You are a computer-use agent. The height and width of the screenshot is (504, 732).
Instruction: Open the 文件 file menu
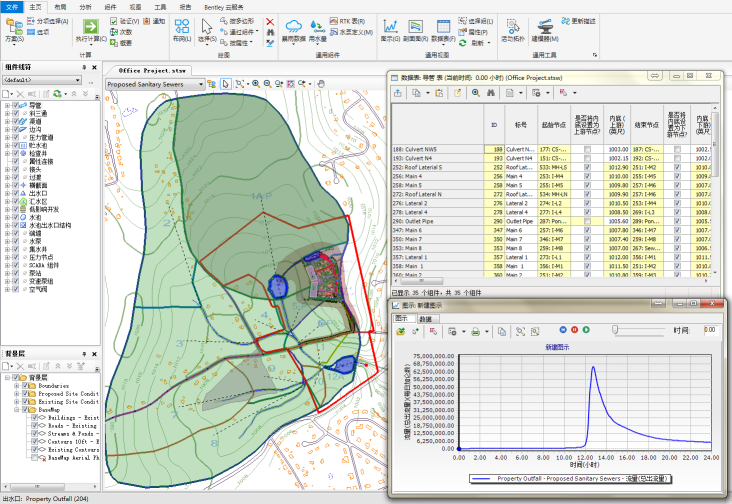coord(12,7)
